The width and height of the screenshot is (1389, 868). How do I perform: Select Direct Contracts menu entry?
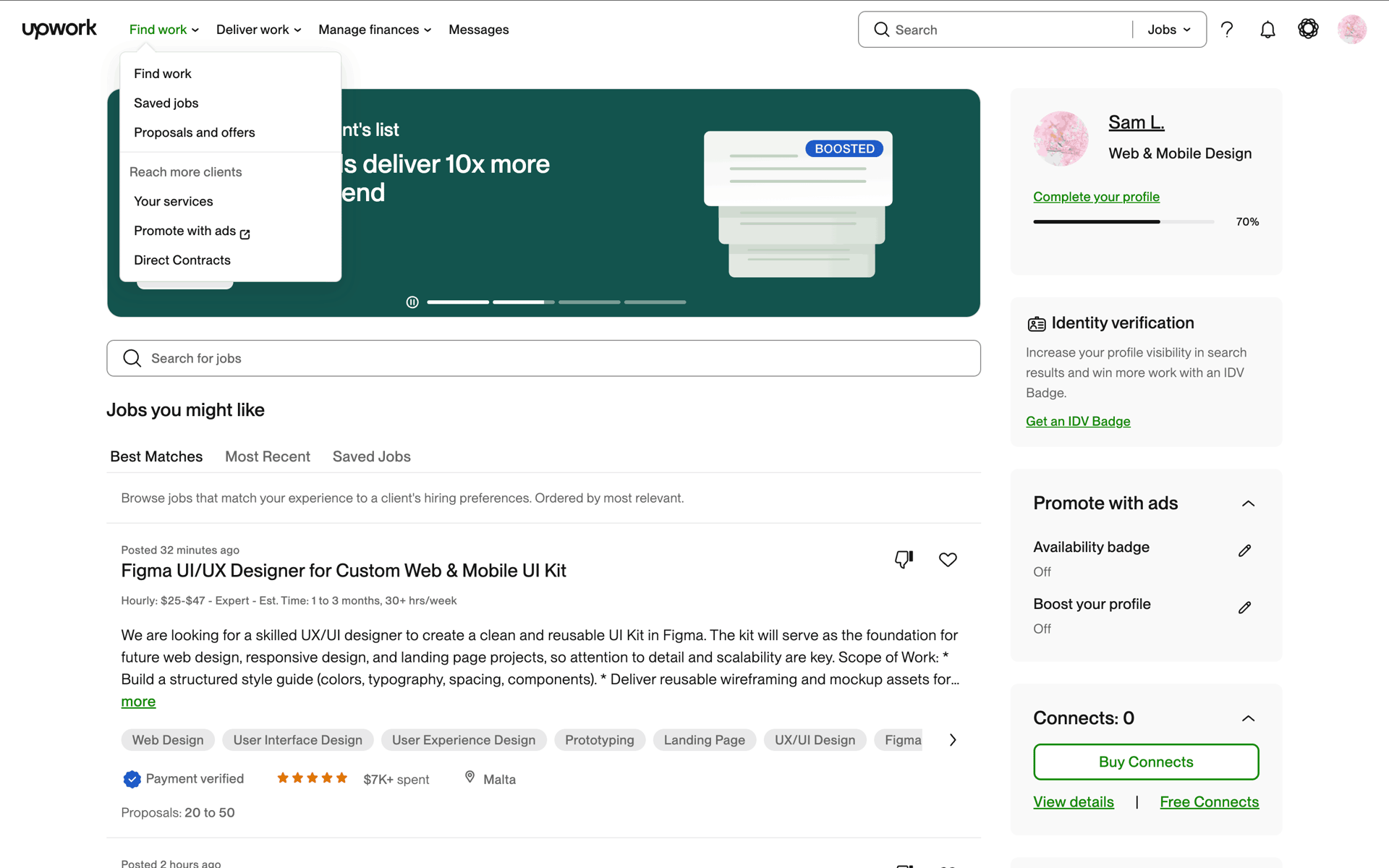click(x=182, y=260)
